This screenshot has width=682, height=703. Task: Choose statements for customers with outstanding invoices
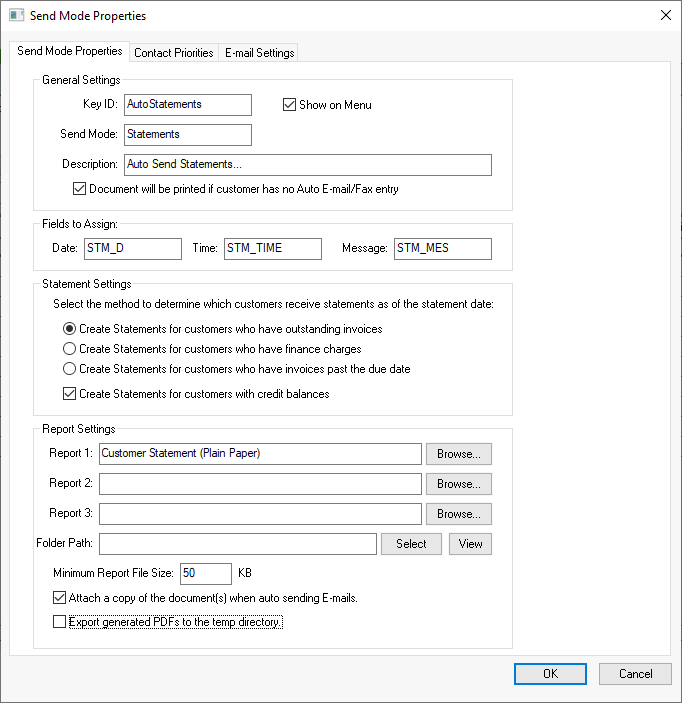click(70, 329)
